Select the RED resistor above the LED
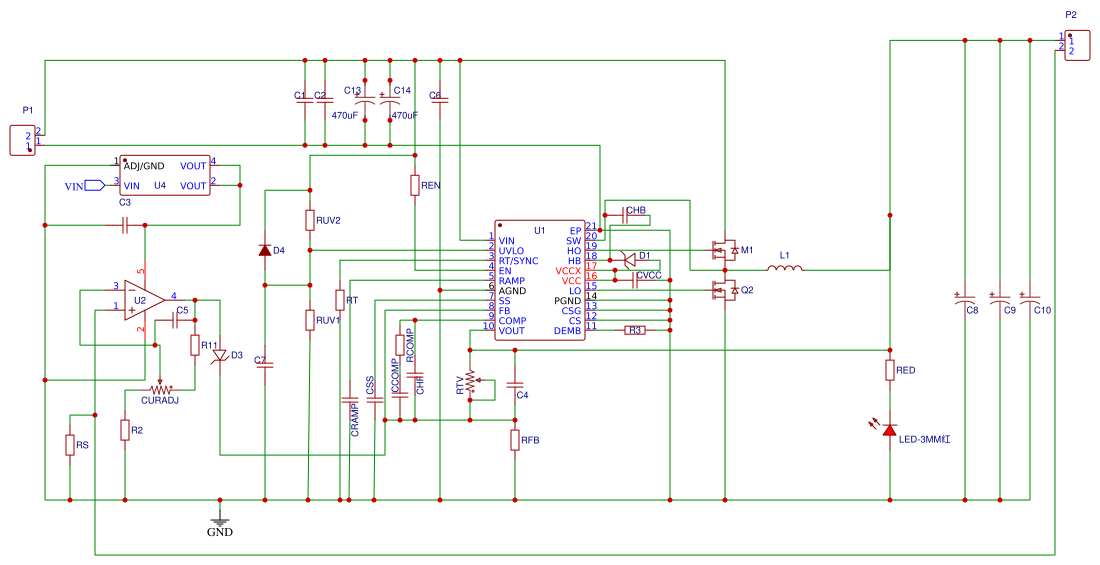 tap(889, 370)
